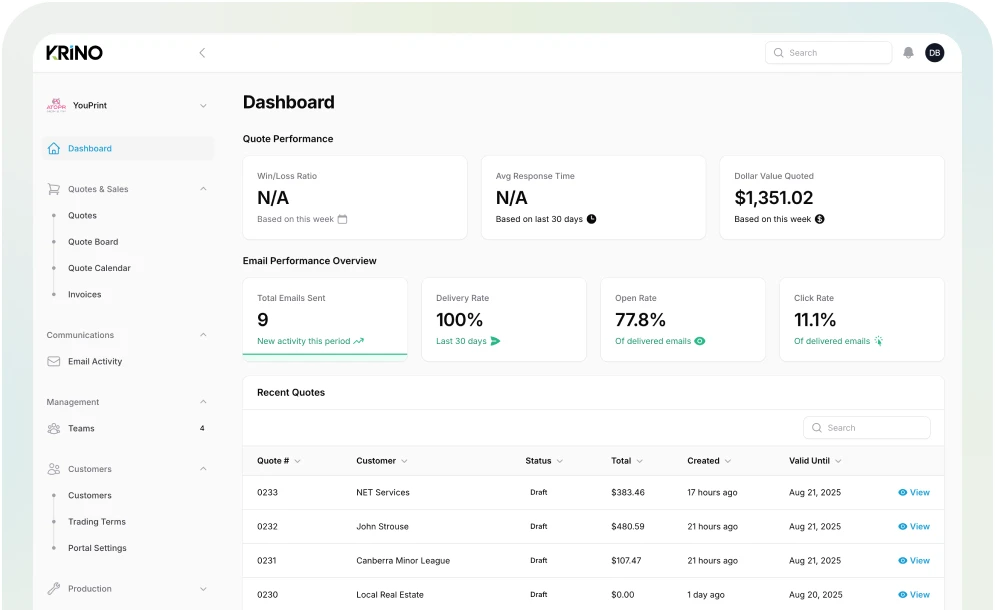This screenshot has height=610, width=995.
Task: Collapse the Communications section
Action: pyautogui.click(x=203, y=335)
